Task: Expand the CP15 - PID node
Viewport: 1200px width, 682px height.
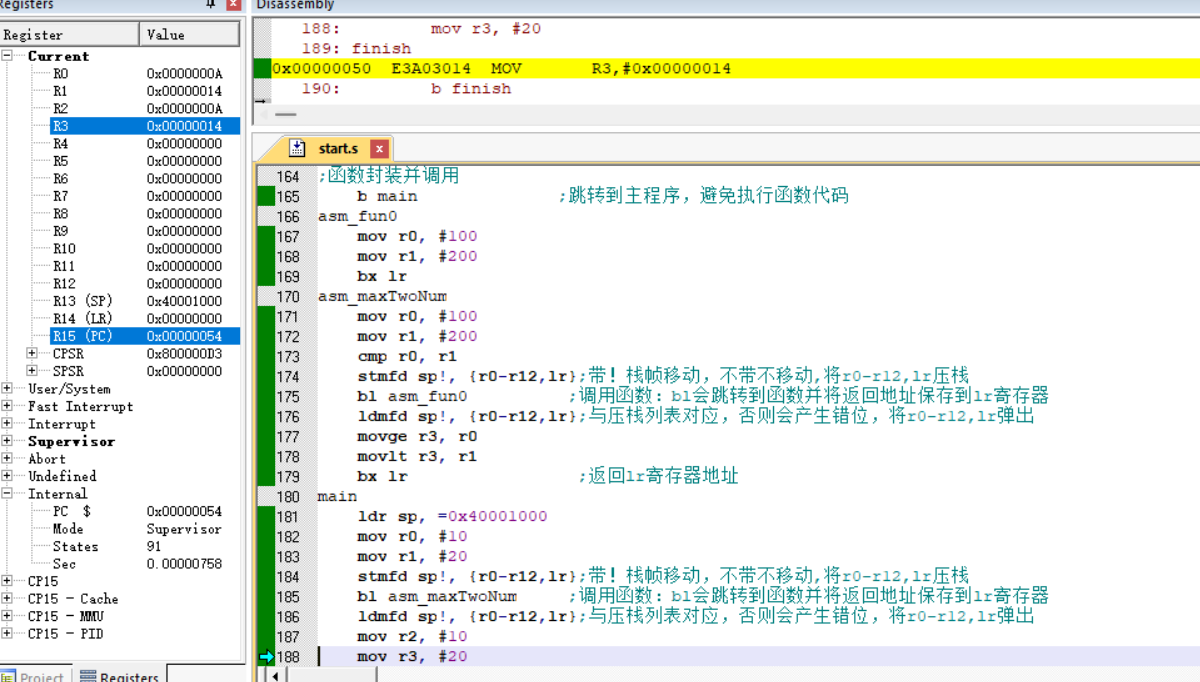Action: click(x=7, y=633)
